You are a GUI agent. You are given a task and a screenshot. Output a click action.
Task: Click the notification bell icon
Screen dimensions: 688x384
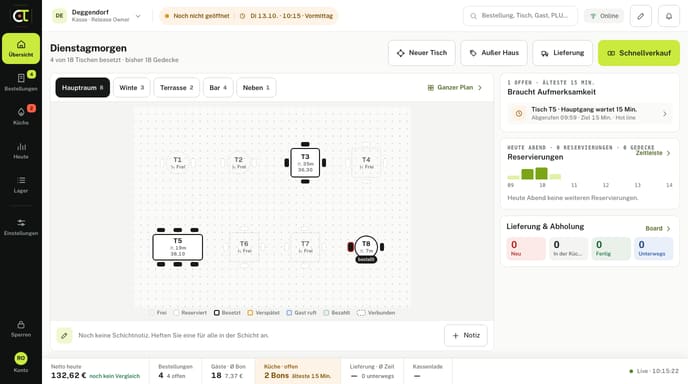pyautogui.click(x=669, y=16)
